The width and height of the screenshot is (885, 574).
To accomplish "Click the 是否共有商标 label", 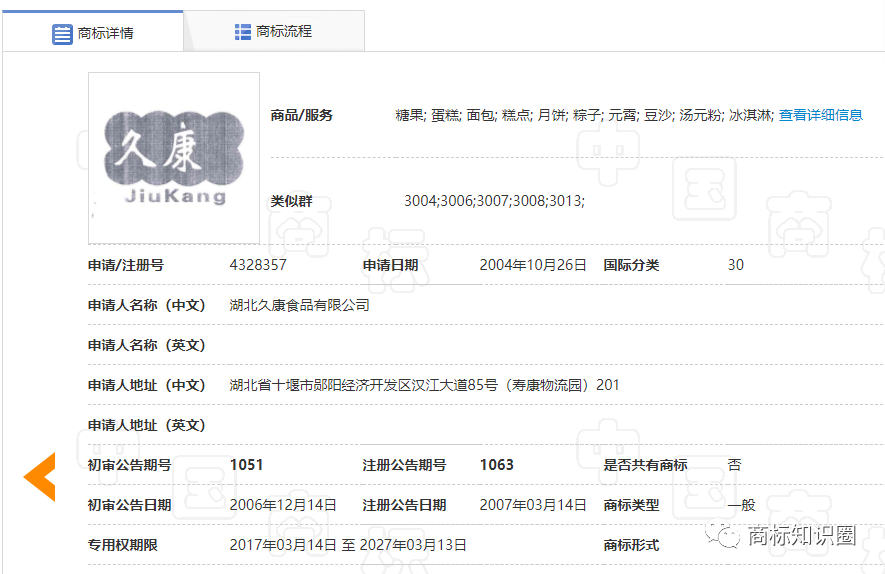I will click(645, 465).
